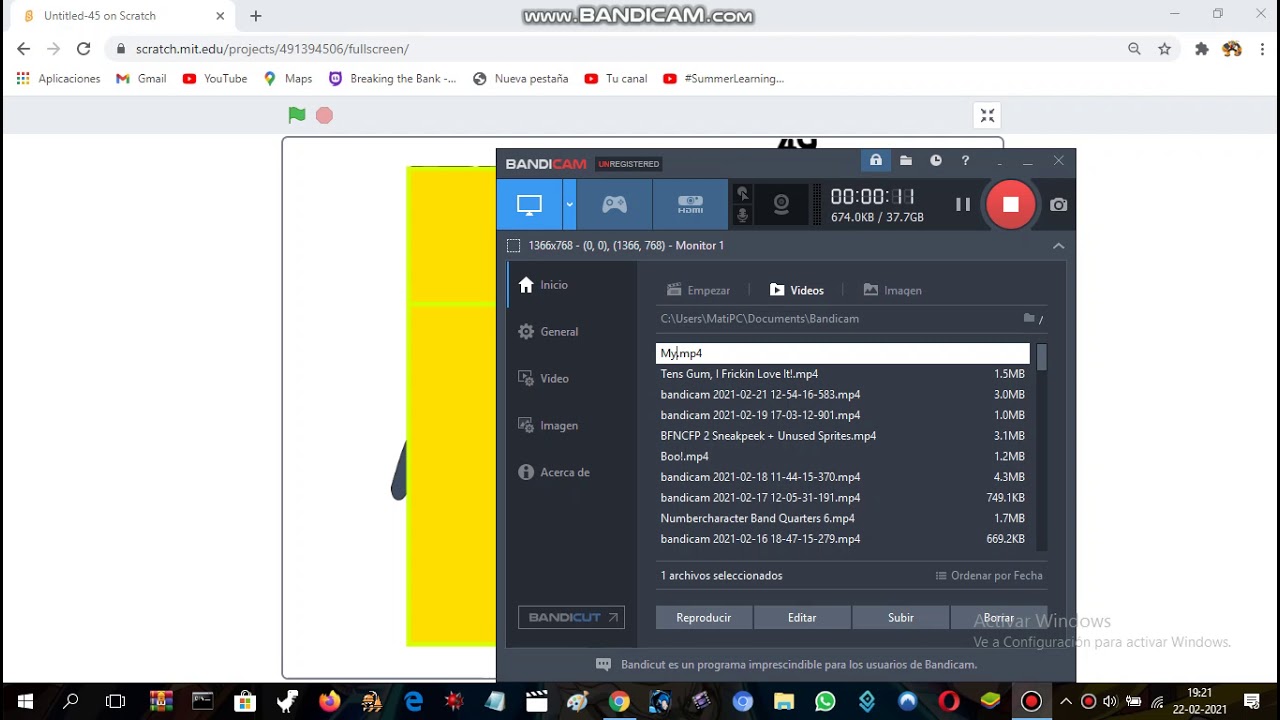Open Bandicam scheduled recording clock icon
The image size is (1280, 720).
936,161
